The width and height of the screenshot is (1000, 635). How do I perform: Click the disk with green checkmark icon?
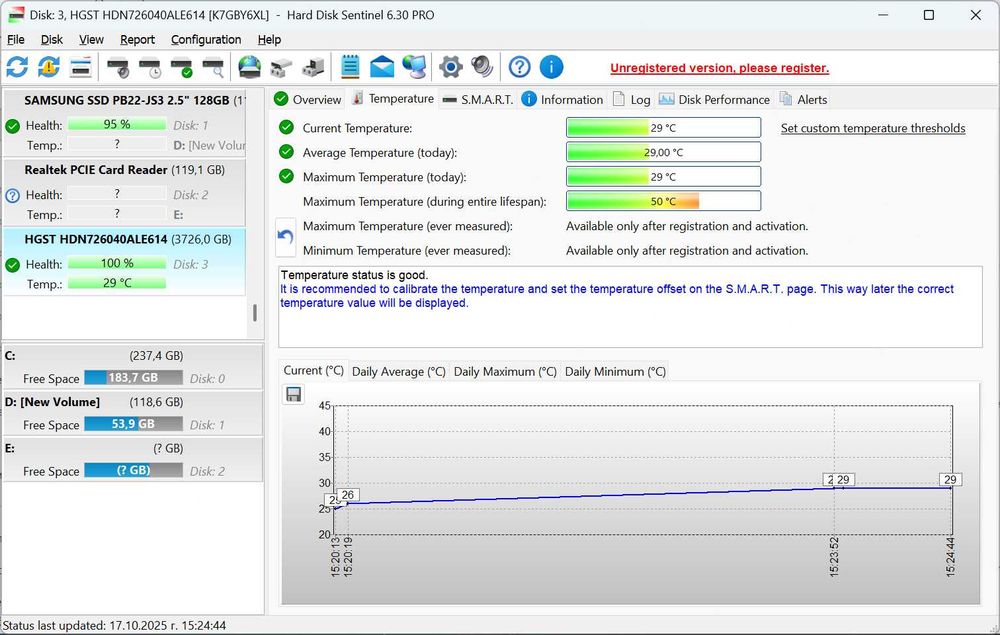point(182,68)
